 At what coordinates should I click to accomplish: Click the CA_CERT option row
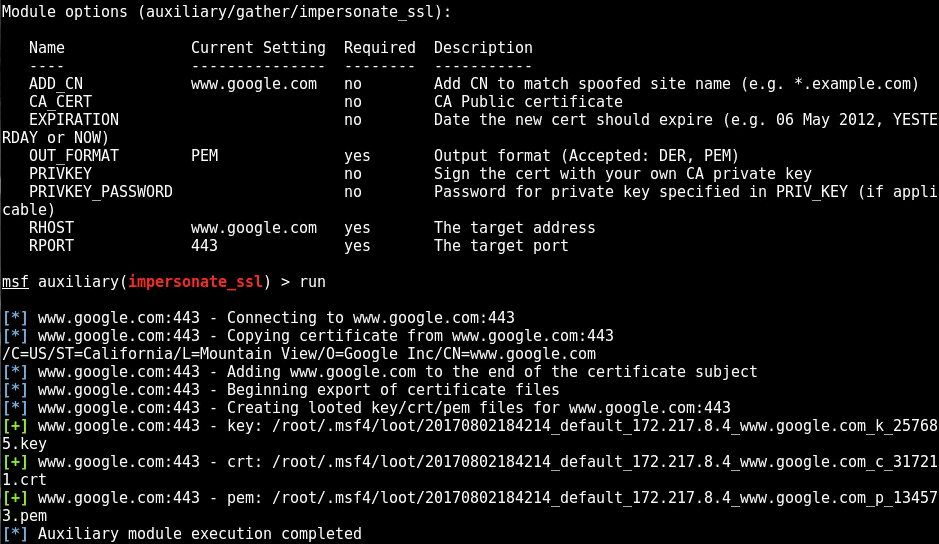click(60, 102)
